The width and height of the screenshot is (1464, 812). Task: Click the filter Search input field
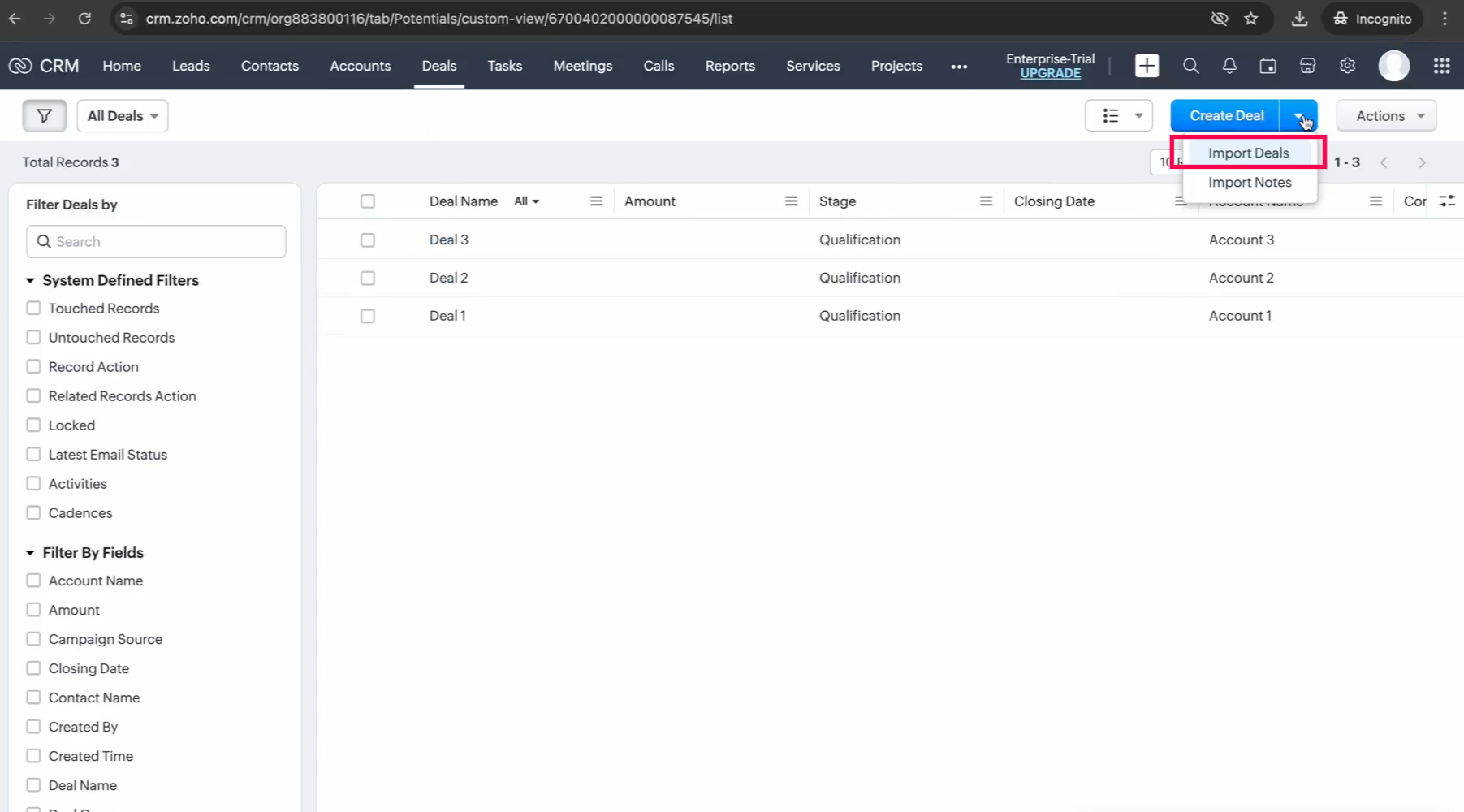coord(156,242)
